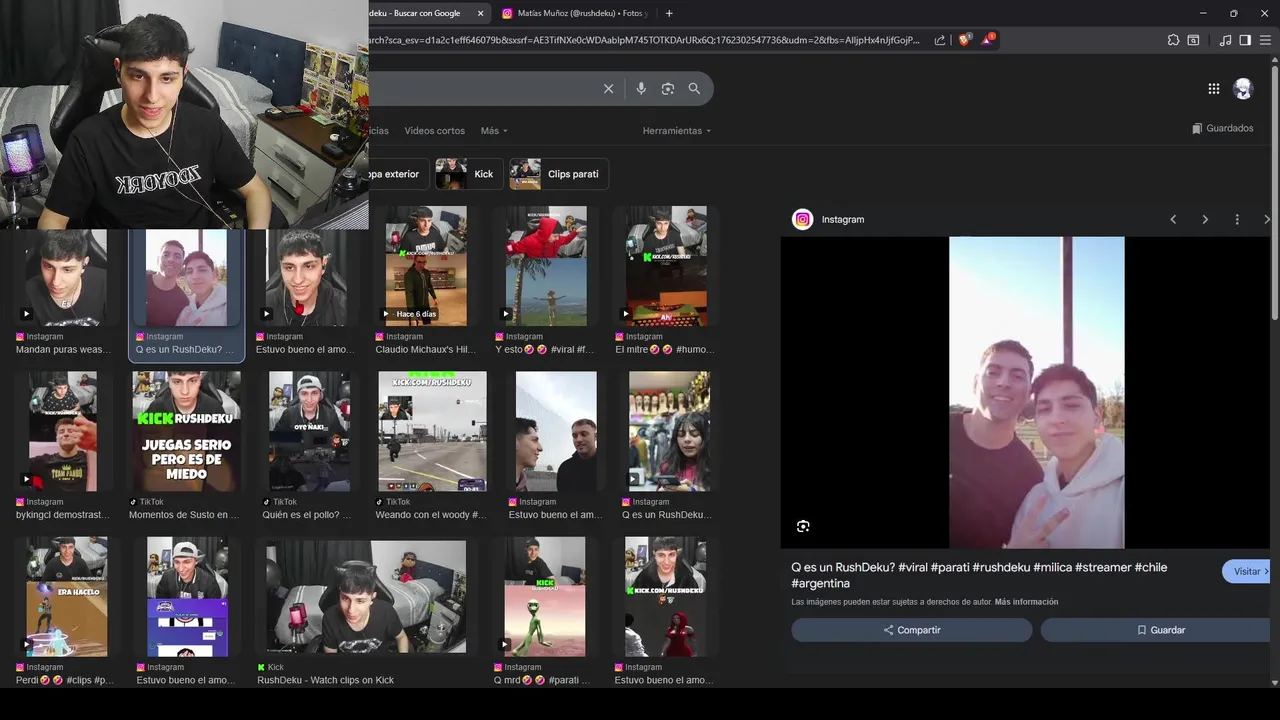Image resolution: width=1280 pixels, height=720 pixels.
Task: Close the 'Buscar con Google' tab
Action: (480, 13)
